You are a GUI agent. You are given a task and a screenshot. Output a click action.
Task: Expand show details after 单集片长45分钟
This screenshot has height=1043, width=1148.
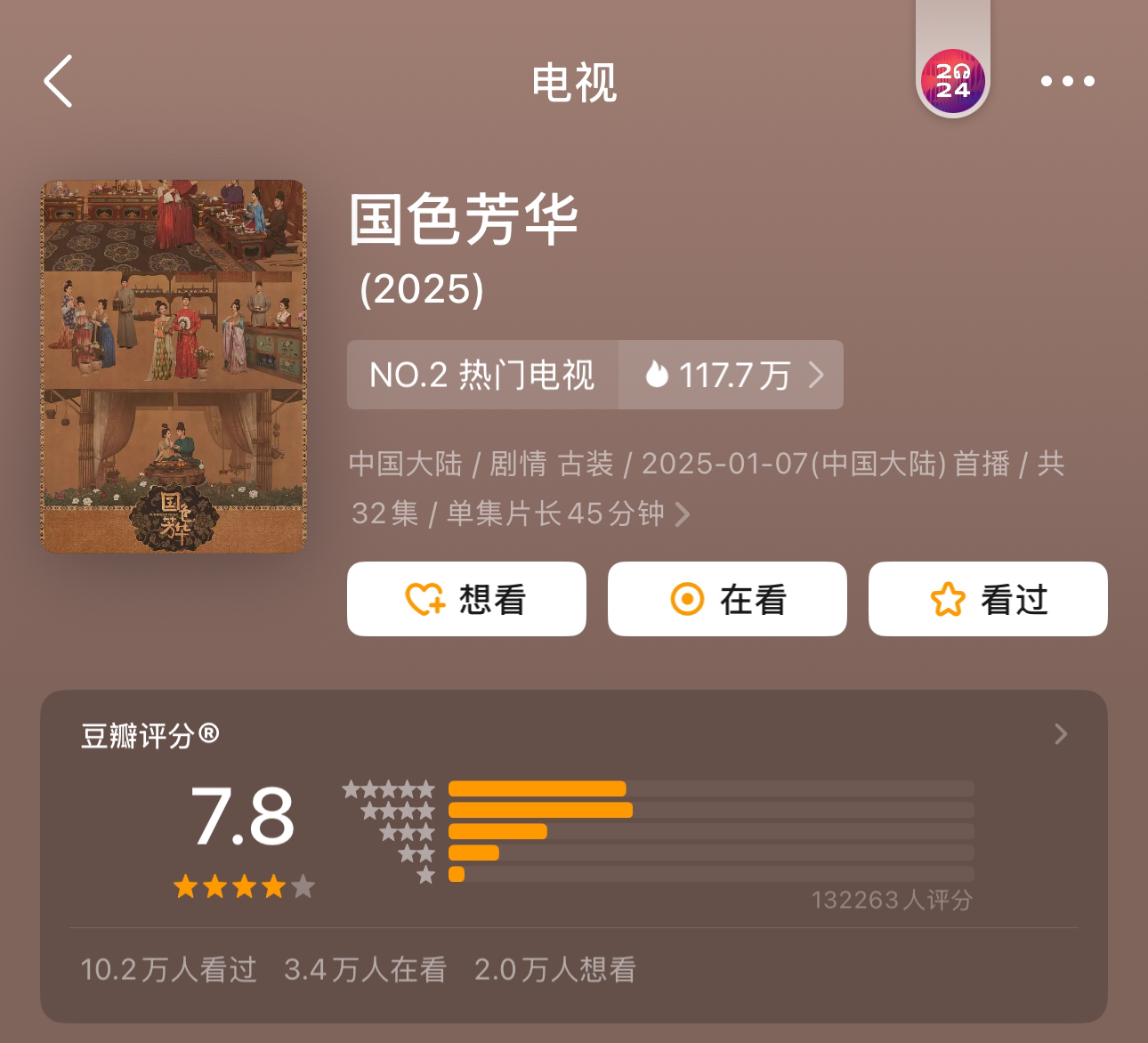[683, 514]
